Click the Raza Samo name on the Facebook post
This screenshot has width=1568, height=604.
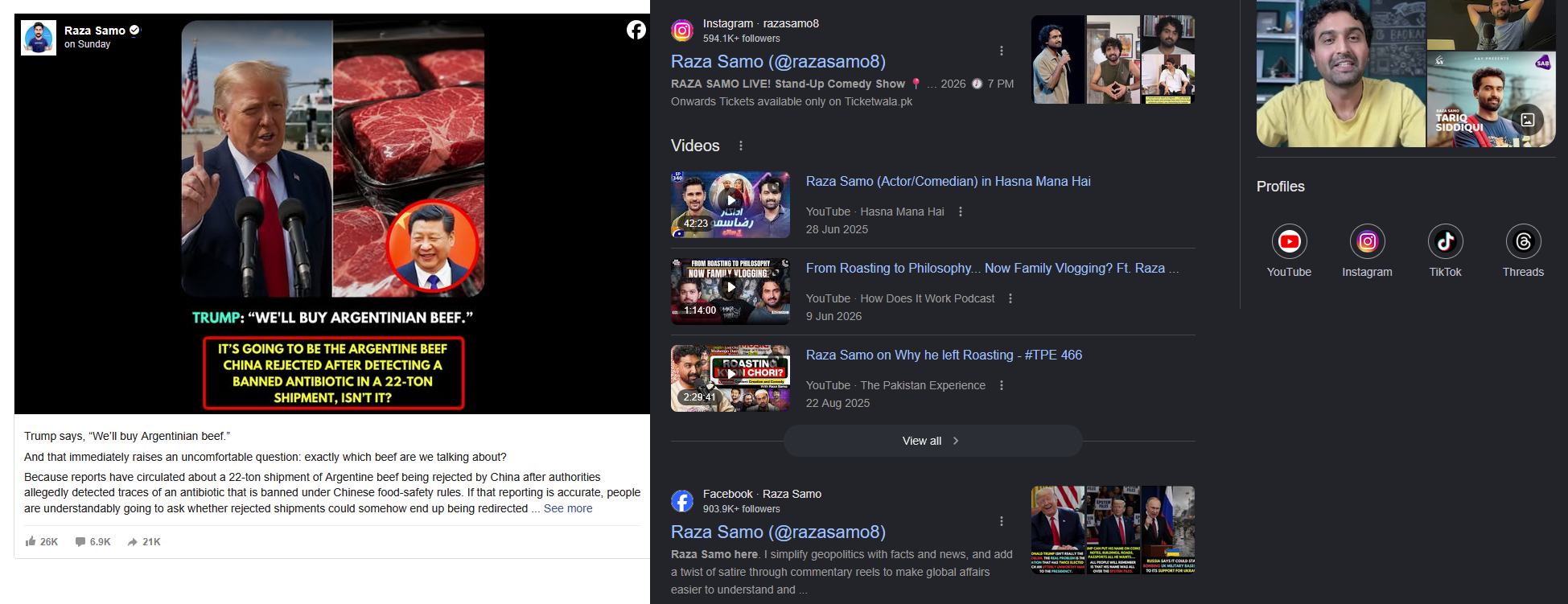click(x=95, y=31)
